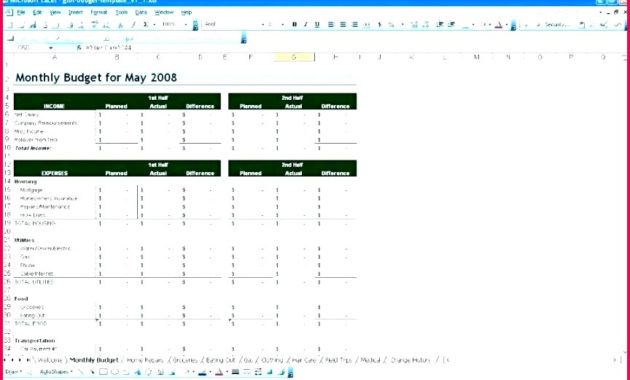The width and height of the screenshot is (630, 380).
Task: Open the Arial font name dropdown
Action: [263, 25]
